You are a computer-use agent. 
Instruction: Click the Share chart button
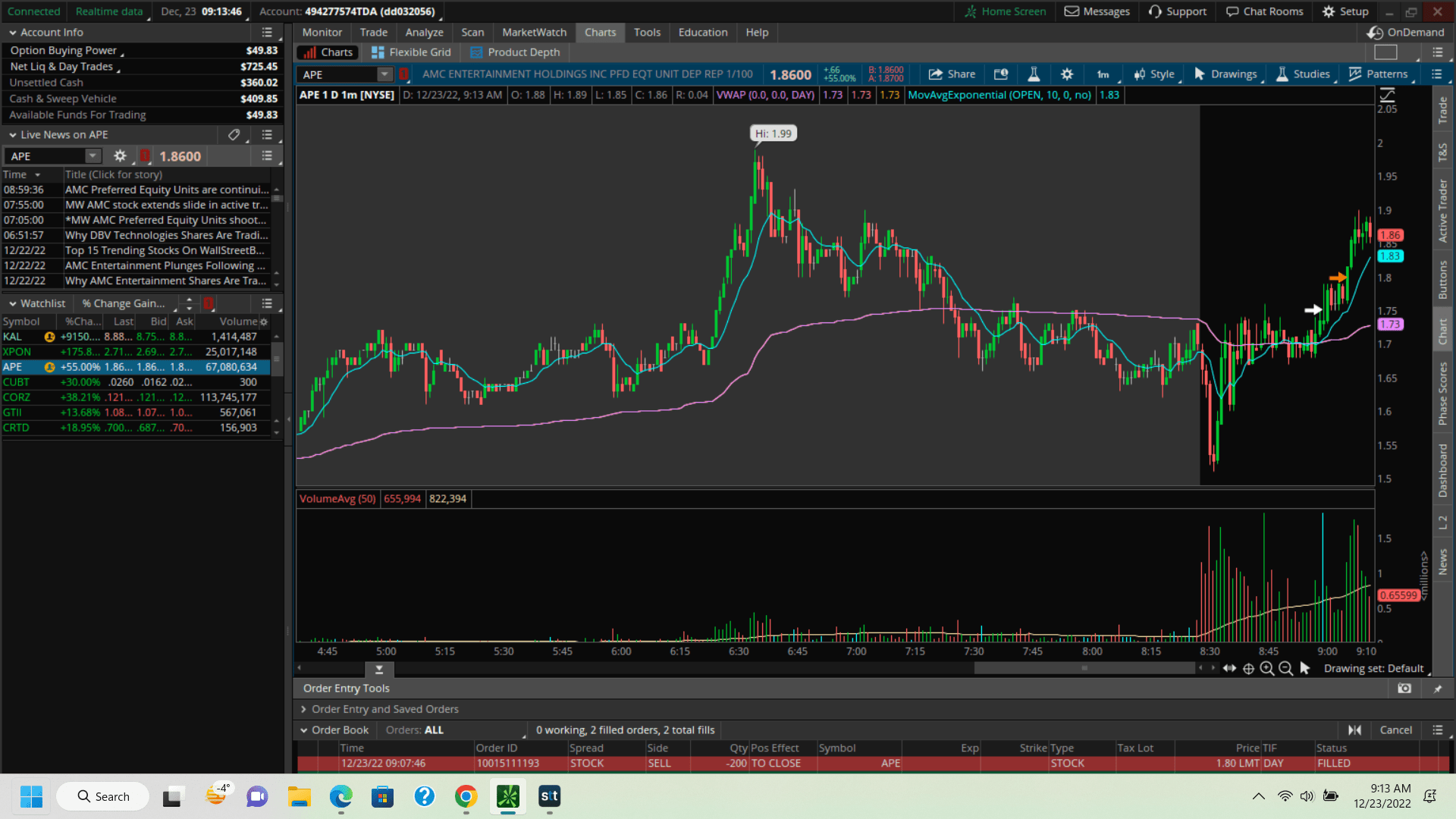[x=952, y=74]
